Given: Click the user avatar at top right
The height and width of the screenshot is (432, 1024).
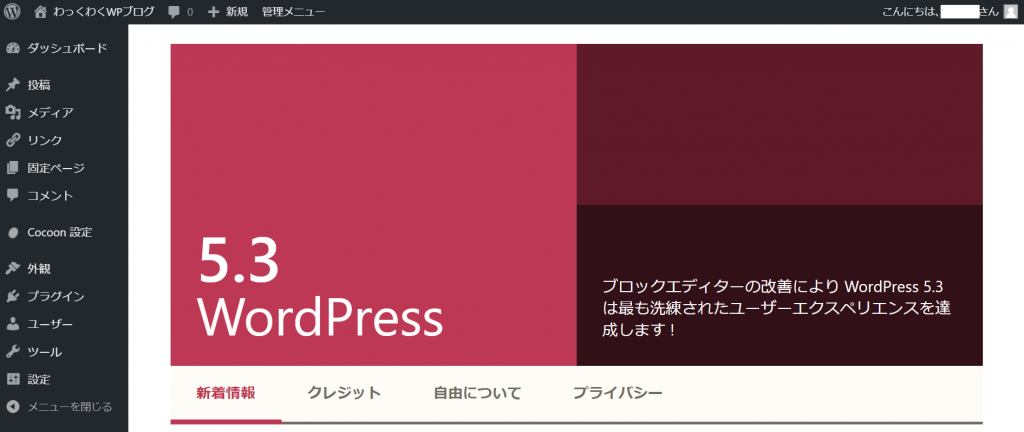Looking at the screenshot, I should point(1010,11).
